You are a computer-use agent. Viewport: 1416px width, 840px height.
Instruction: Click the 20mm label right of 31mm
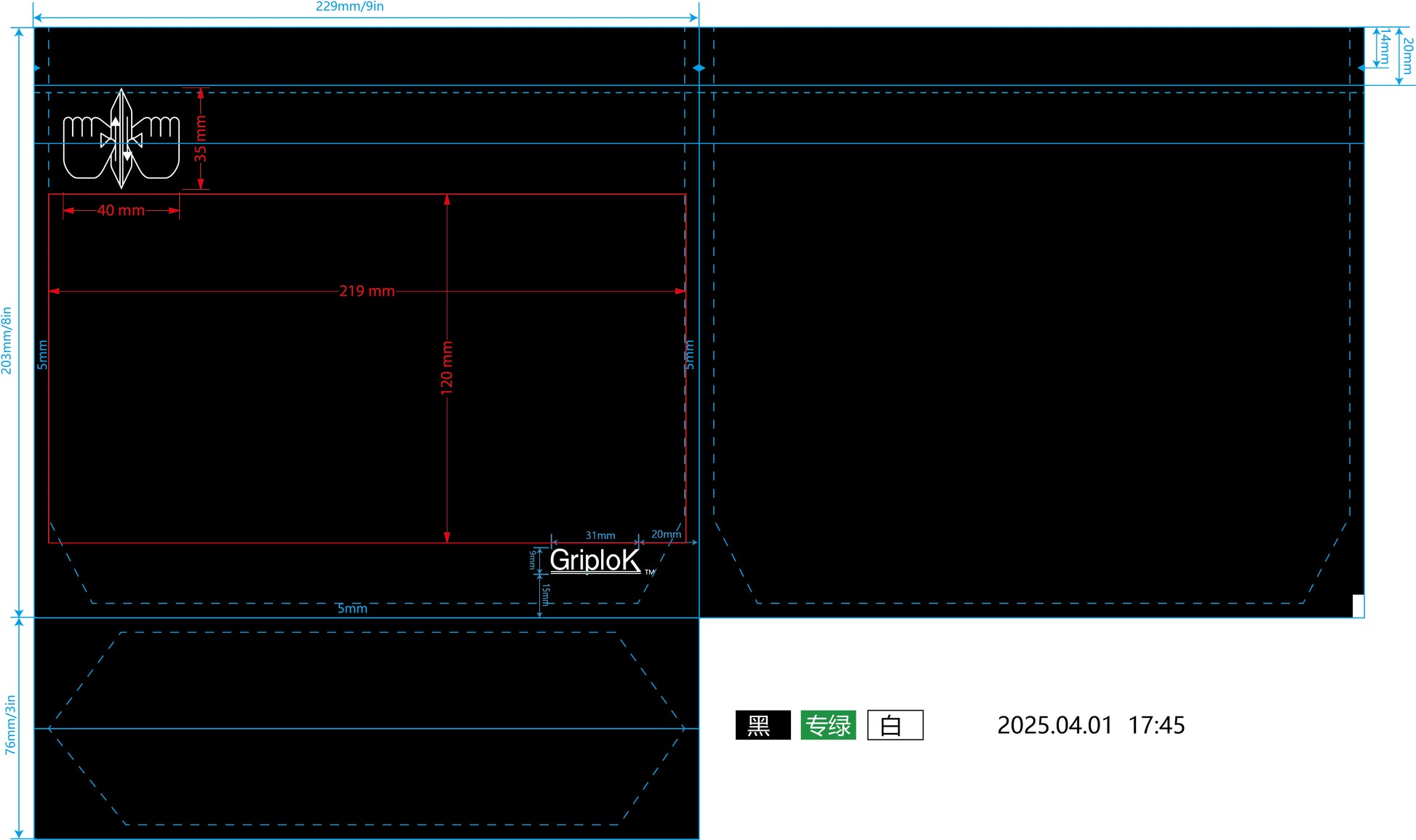[666, 534]
